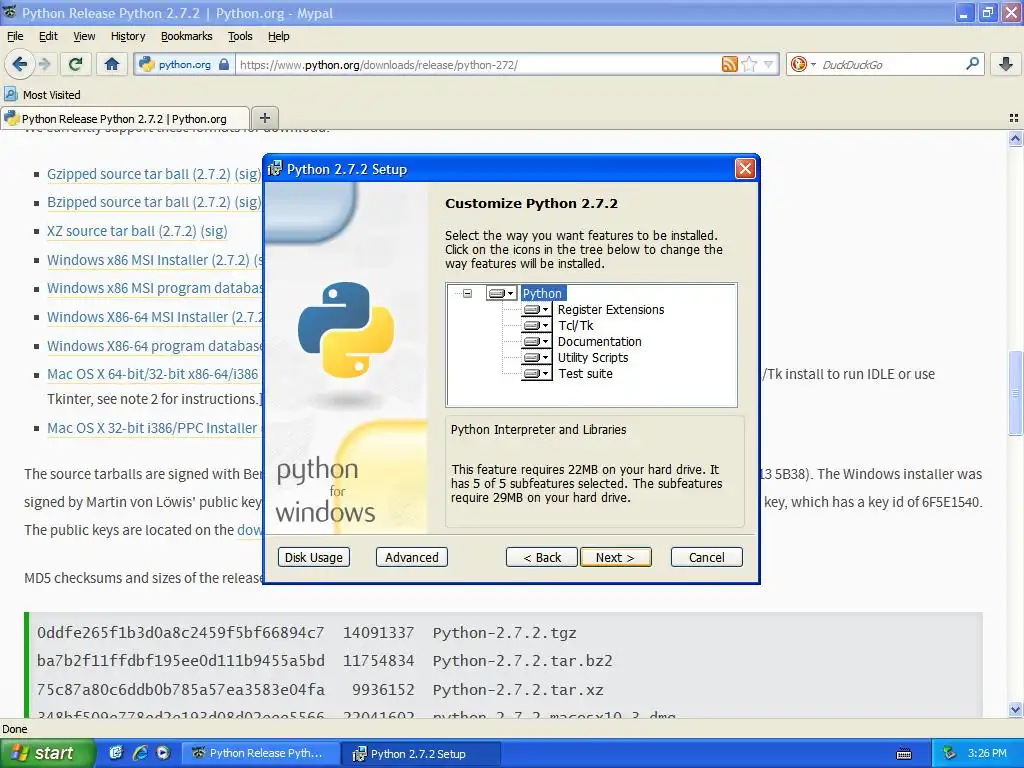
Task: Click the keyboard icon in taskbar
Action: coord(904,754)
